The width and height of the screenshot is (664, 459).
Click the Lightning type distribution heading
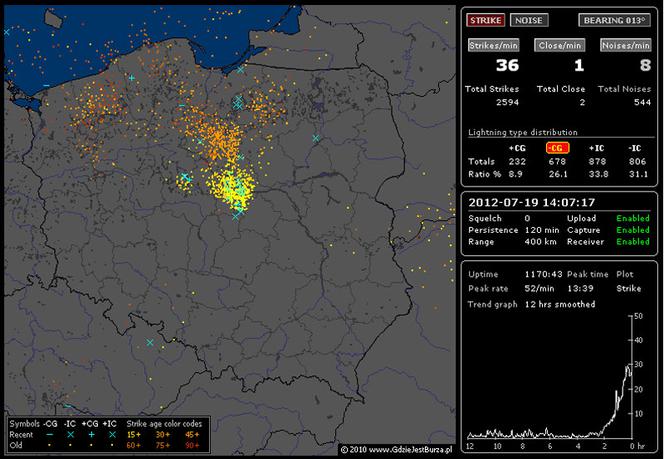click(523, 132)
